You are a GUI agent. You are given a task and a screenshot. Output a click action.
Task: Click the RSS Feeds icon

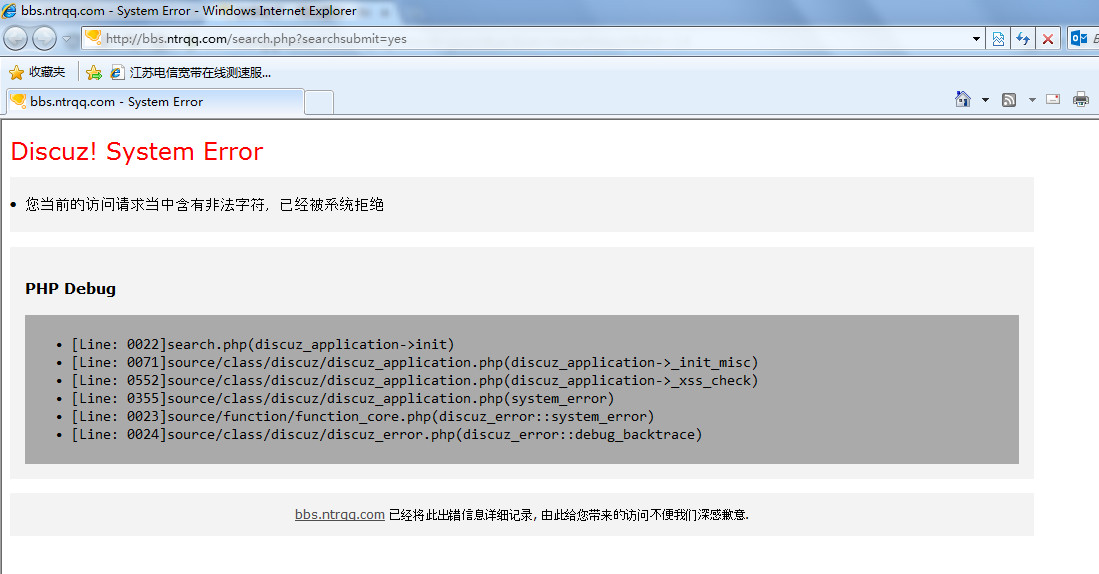[1009, 100]
